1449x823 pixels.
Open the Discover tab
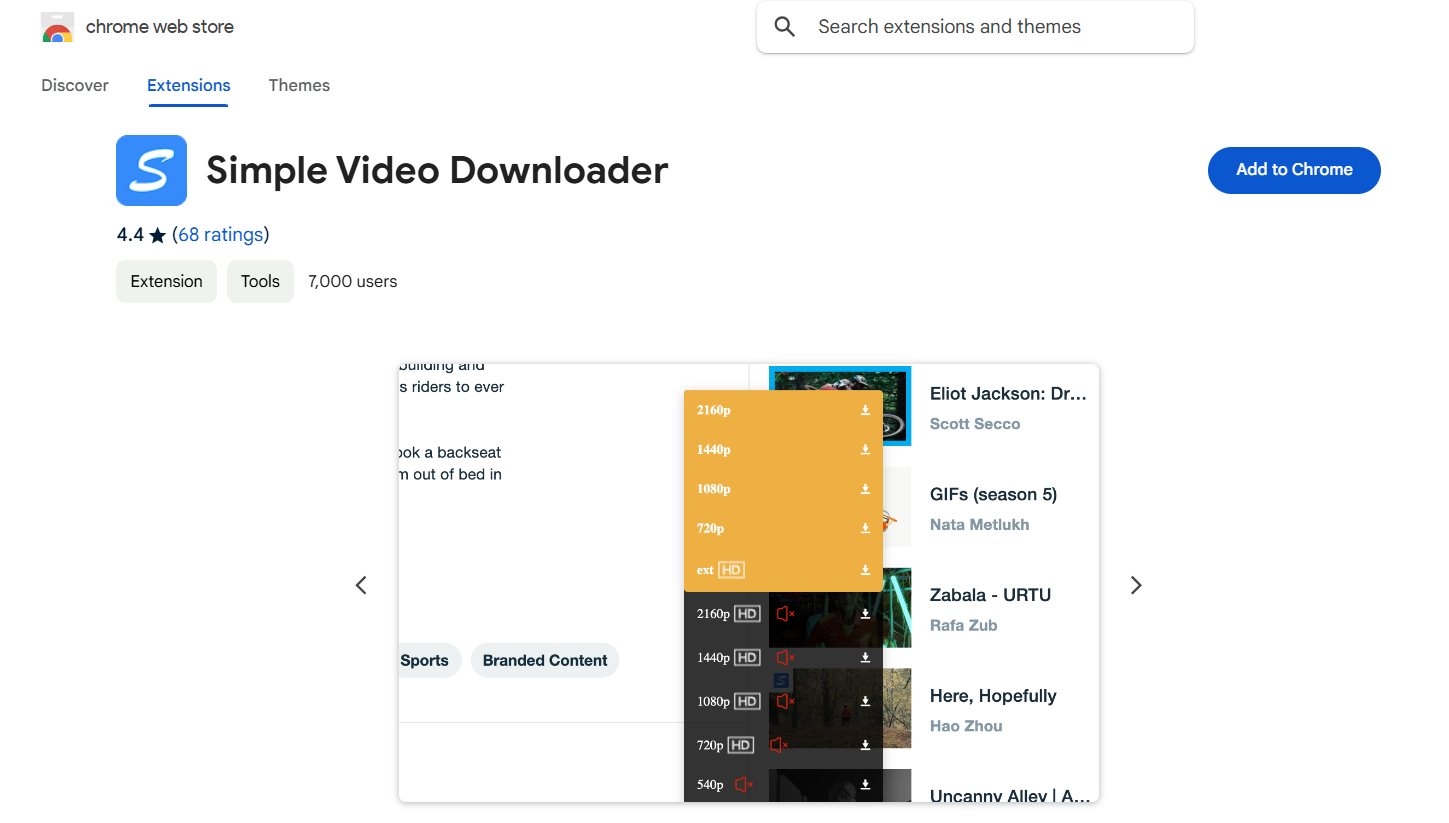(x=75, y=85)
